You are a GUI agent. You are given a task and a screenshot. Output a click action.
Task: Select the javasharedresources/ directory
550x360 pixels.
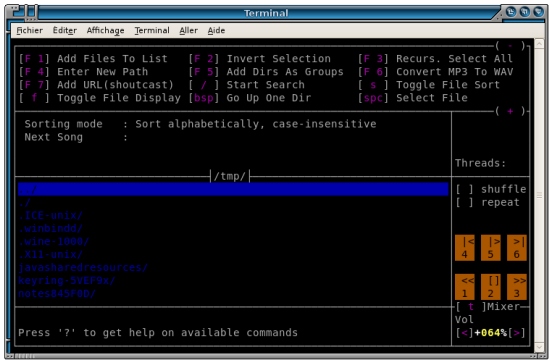(x=83, y=267)
